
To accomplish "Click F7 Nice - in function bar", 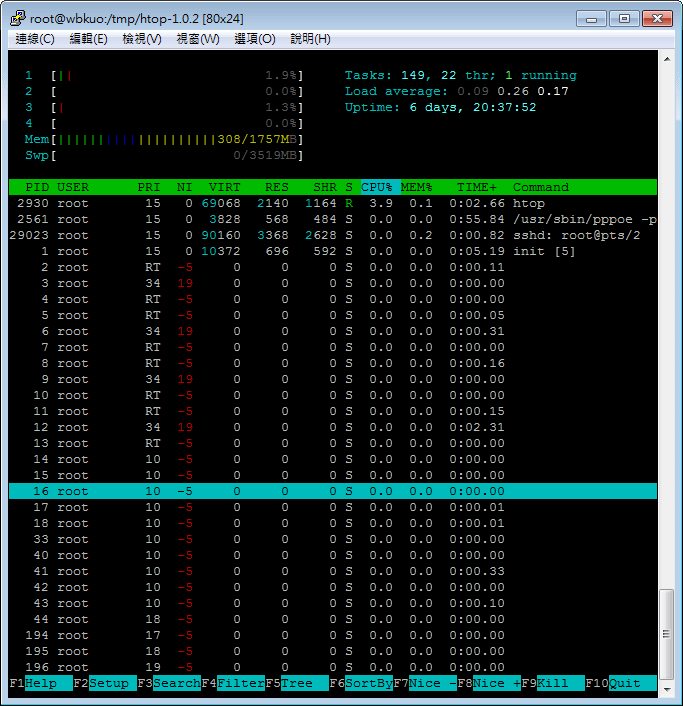I will (425, 683).
